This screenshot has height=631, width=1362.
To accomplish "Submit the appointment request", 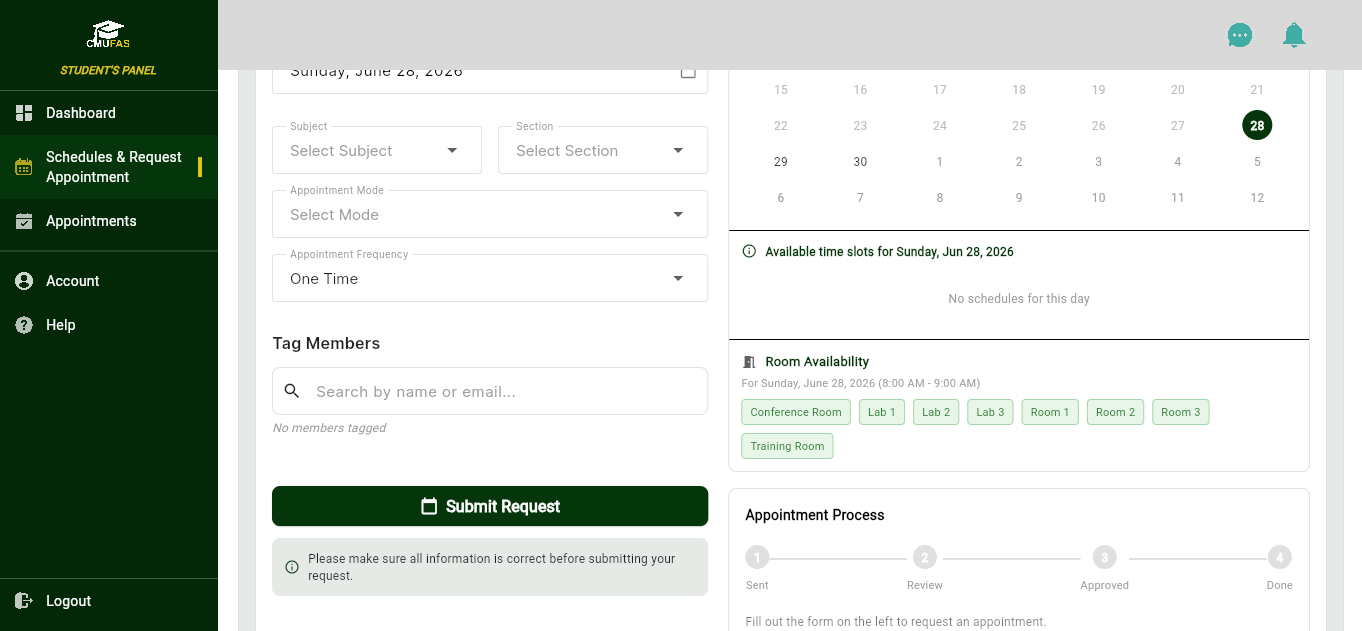I will pos(490,506).
